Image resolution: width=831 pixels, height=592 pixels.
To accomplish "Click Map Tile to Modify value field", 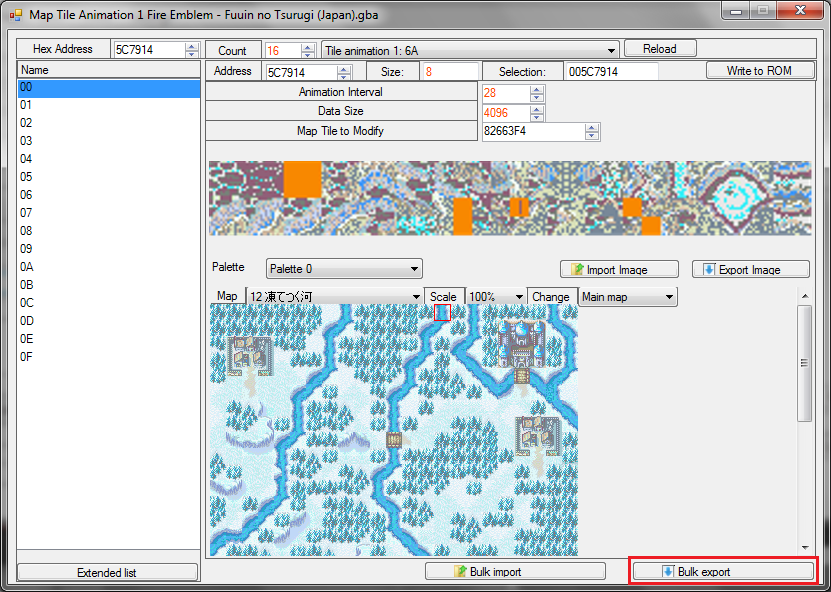I will pos(534,131).
